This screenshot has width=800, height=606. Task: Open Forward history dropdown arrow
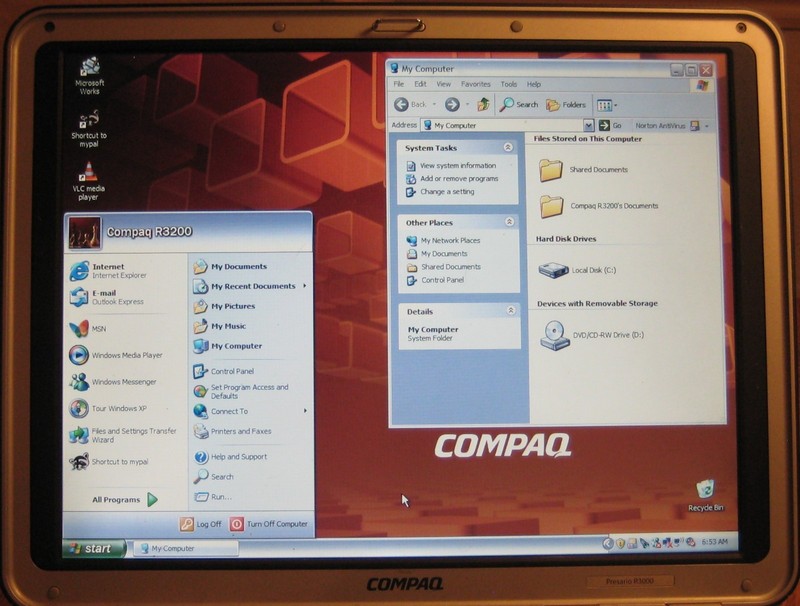click(467, 105)
